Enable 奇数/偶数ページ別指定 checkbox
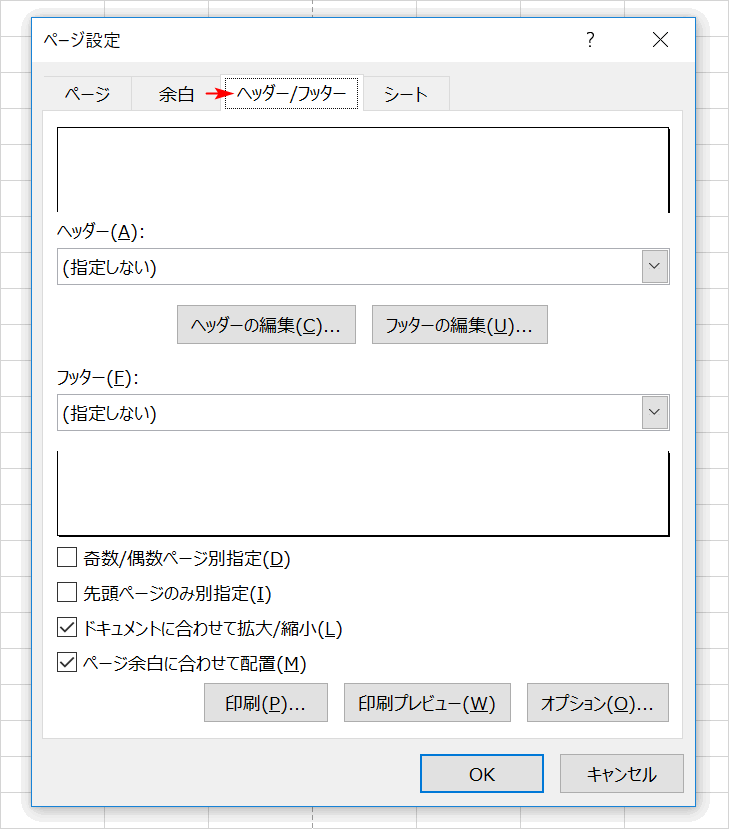729x829 pixels. click(x=68, y=558)
